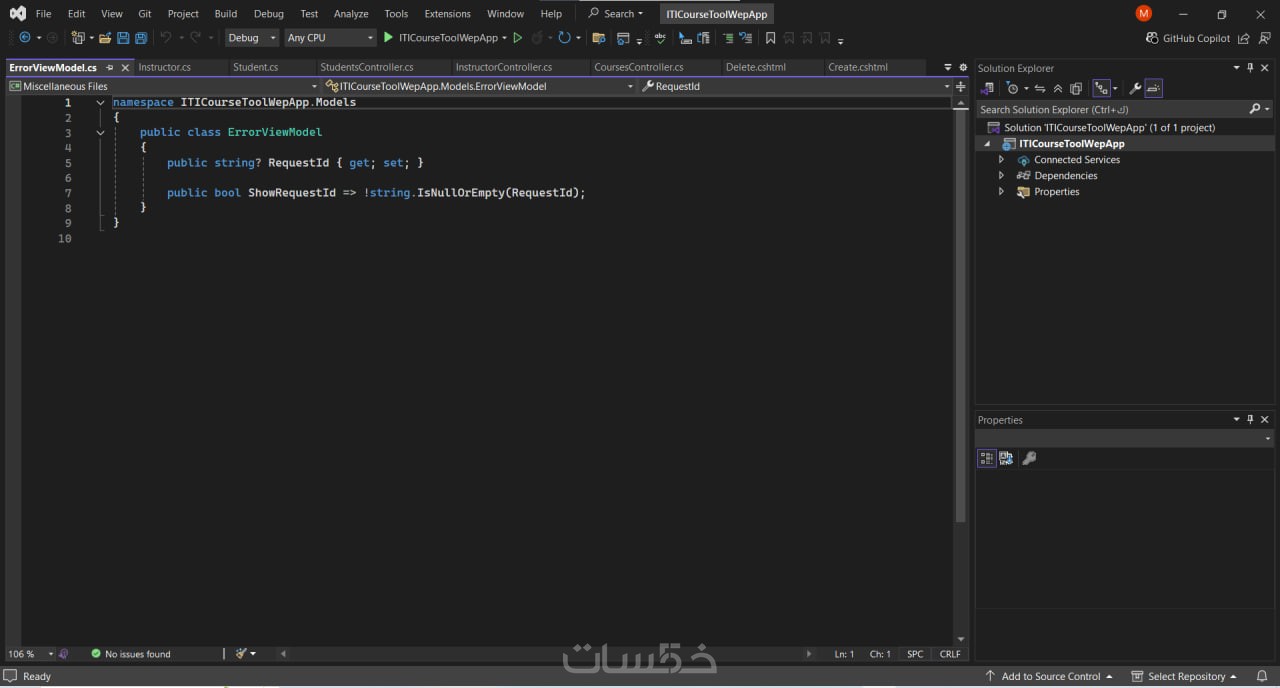Click the editor vertical scrollbar
The height and width of the screenshot is (688, 1280).
[961, 315]
